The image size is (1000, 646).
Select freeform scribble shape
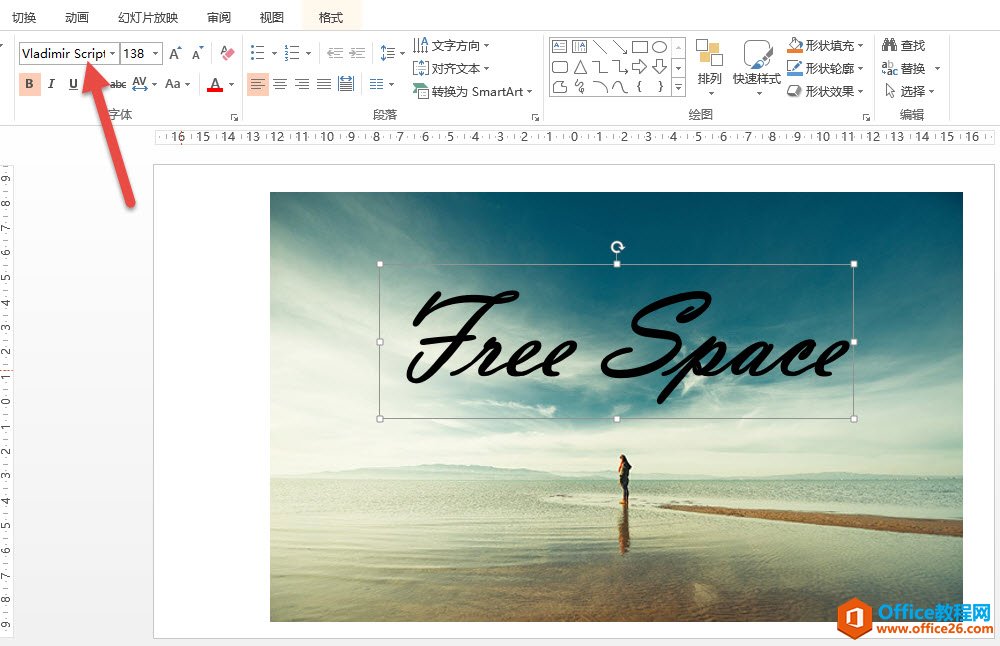[x=580, y=86]
